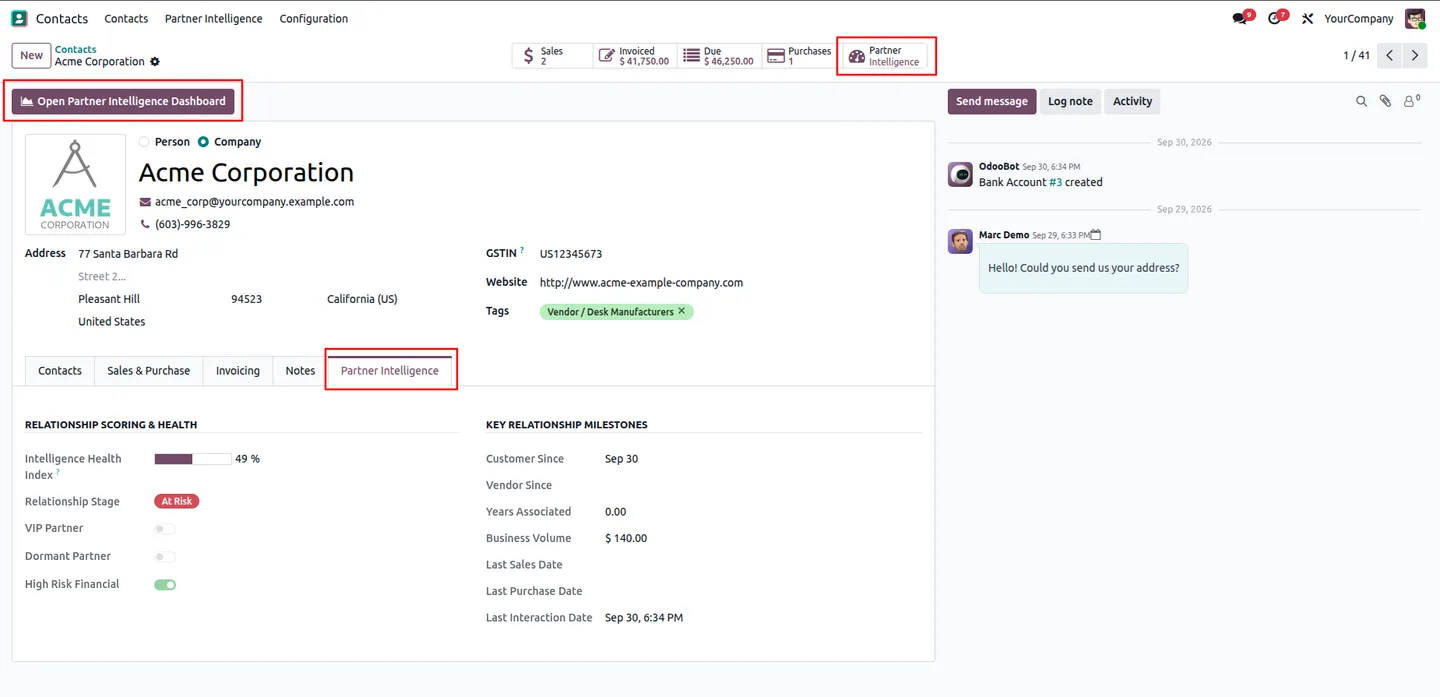
Task: Open the Due $ 46,250.00 smart button
Action: [719, 56]
